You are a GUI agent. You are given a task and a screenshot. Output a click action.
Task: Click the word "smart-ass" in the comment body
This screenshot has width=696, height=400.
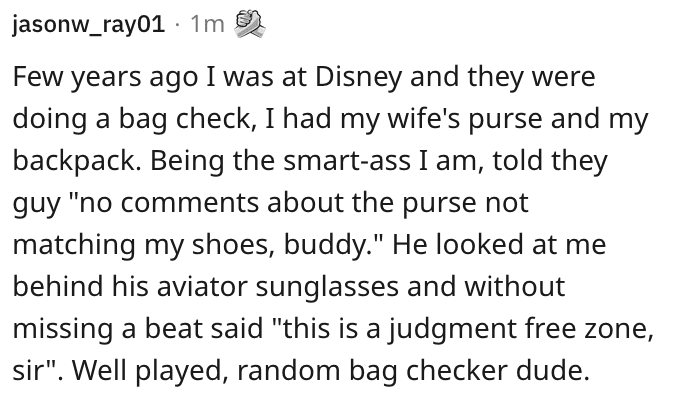pyautogui.click(x=347, y=161)
